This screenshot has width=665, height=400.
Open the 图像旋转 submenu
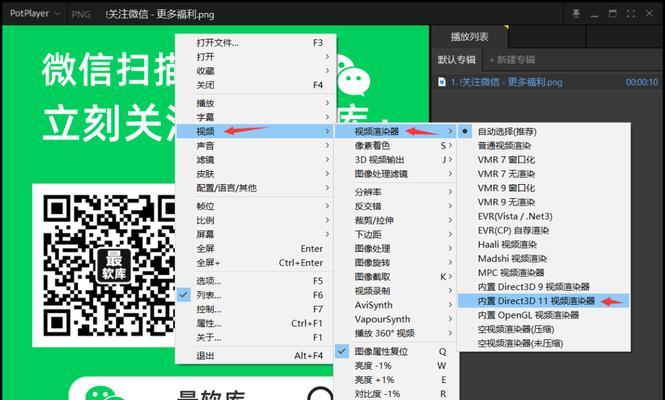(396, 263)
